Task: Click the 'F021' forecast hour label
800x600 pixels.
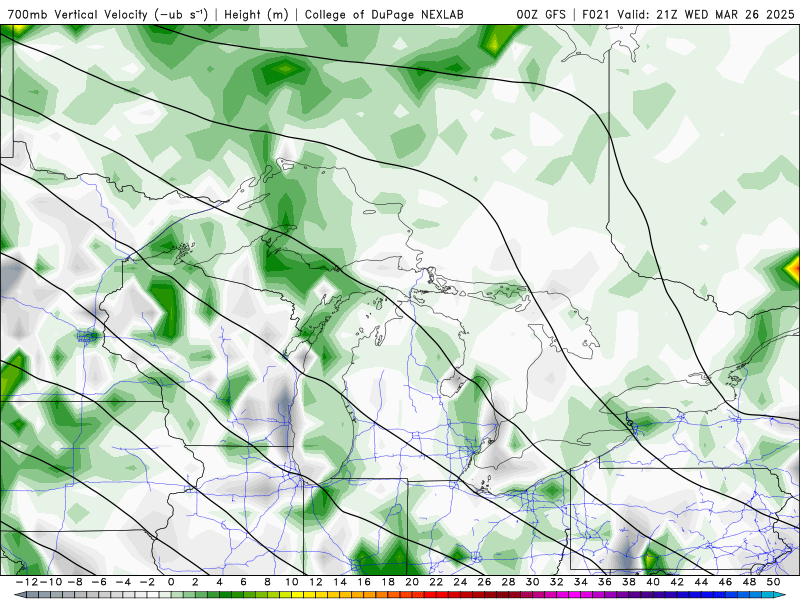Action: [596, 15]
